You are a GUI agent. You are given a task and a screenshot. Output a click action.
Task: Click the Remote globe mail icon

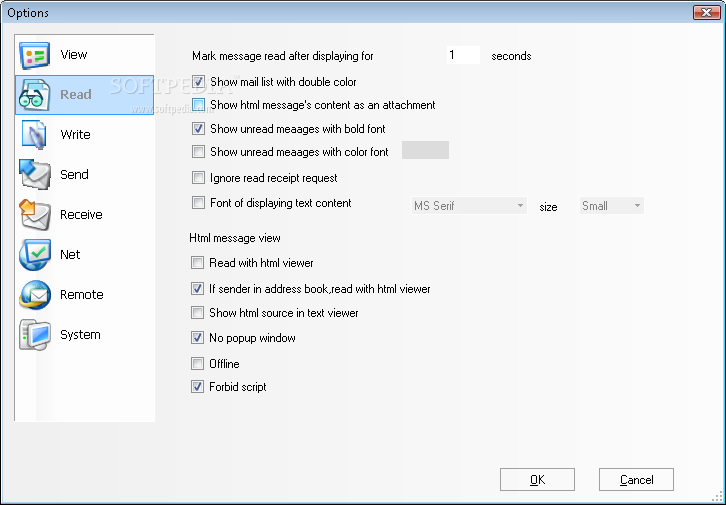pos(34,295)
